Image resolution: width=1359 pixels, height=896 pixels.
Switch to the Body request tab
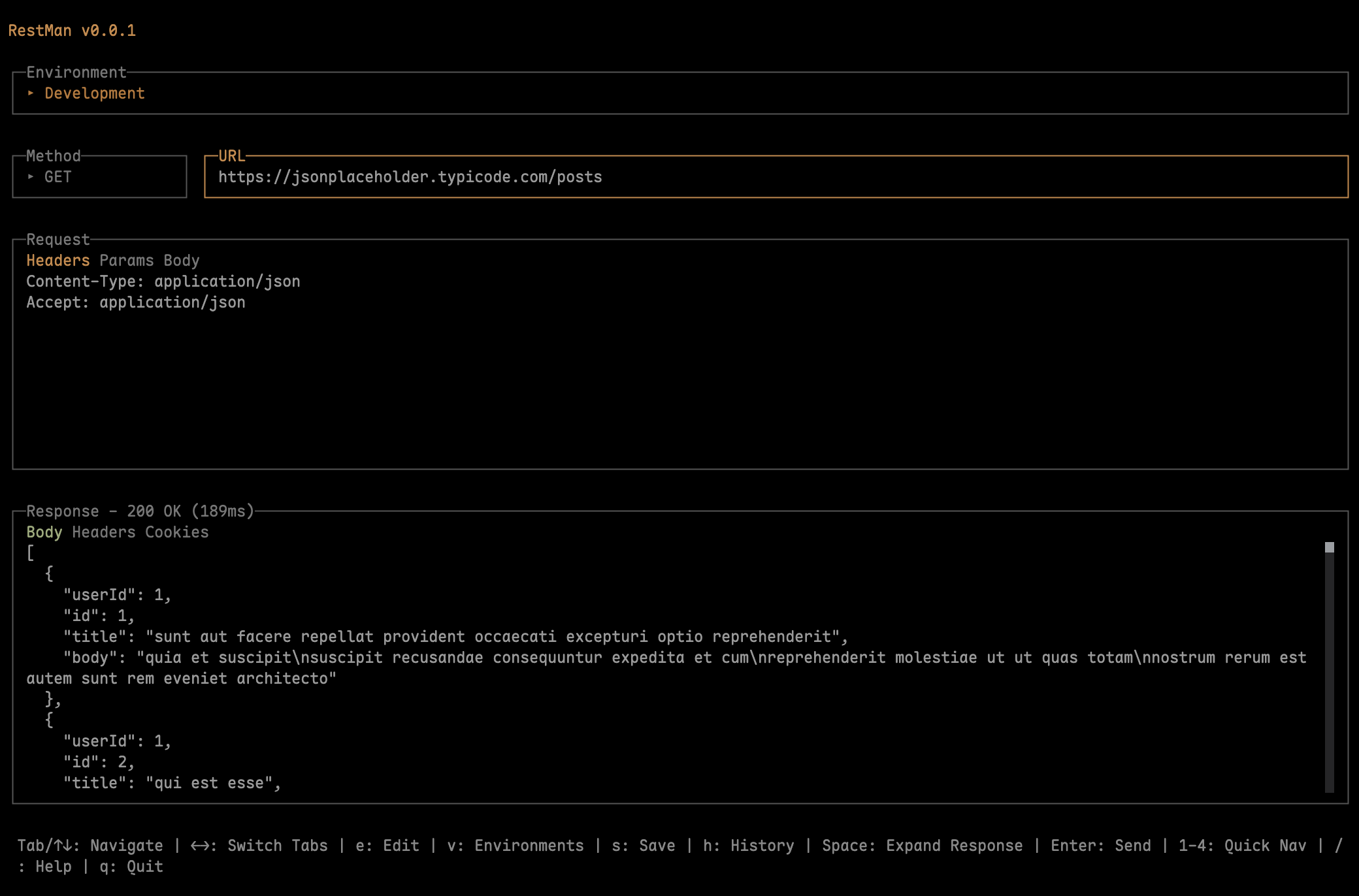click(181, 260)
